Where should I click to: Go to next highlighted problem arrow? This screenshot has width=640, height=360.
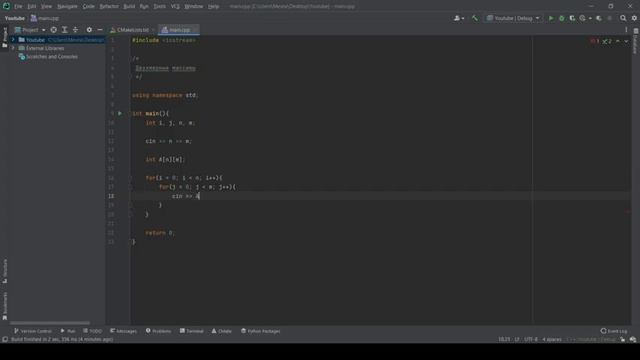click(626, 41)
